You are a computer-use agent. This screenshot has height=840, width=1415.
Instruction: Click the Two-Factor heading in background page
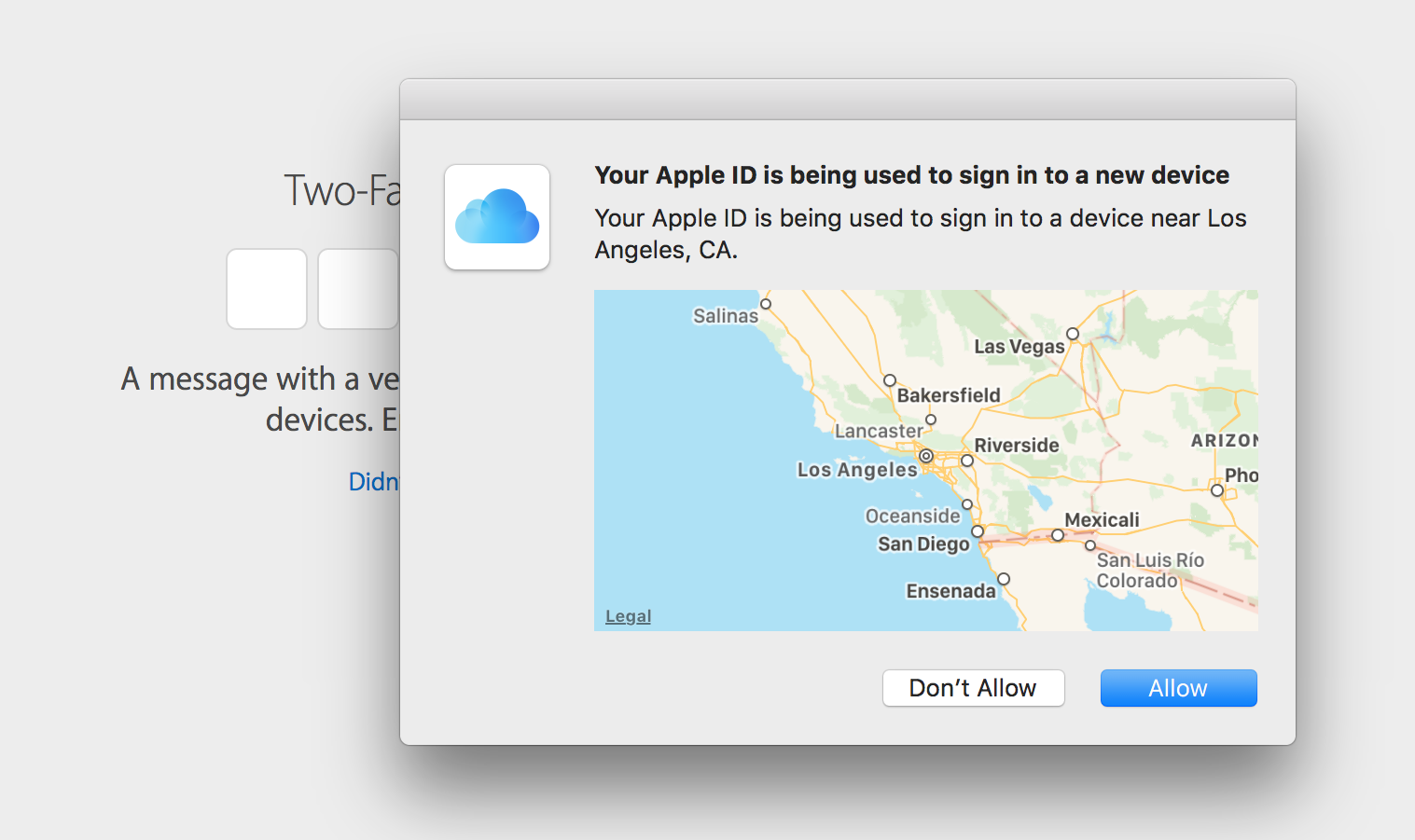[341, 190]
